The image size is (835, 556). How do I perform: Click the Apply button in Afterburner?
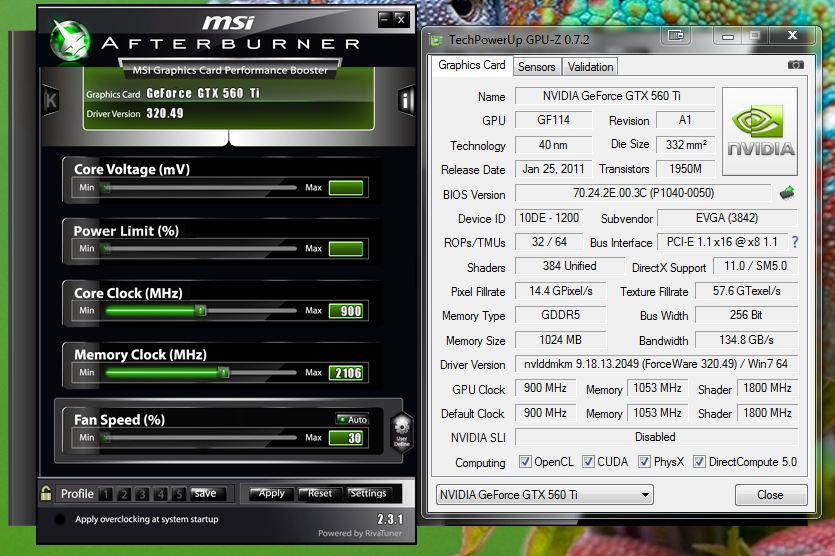tap(272, 494)
